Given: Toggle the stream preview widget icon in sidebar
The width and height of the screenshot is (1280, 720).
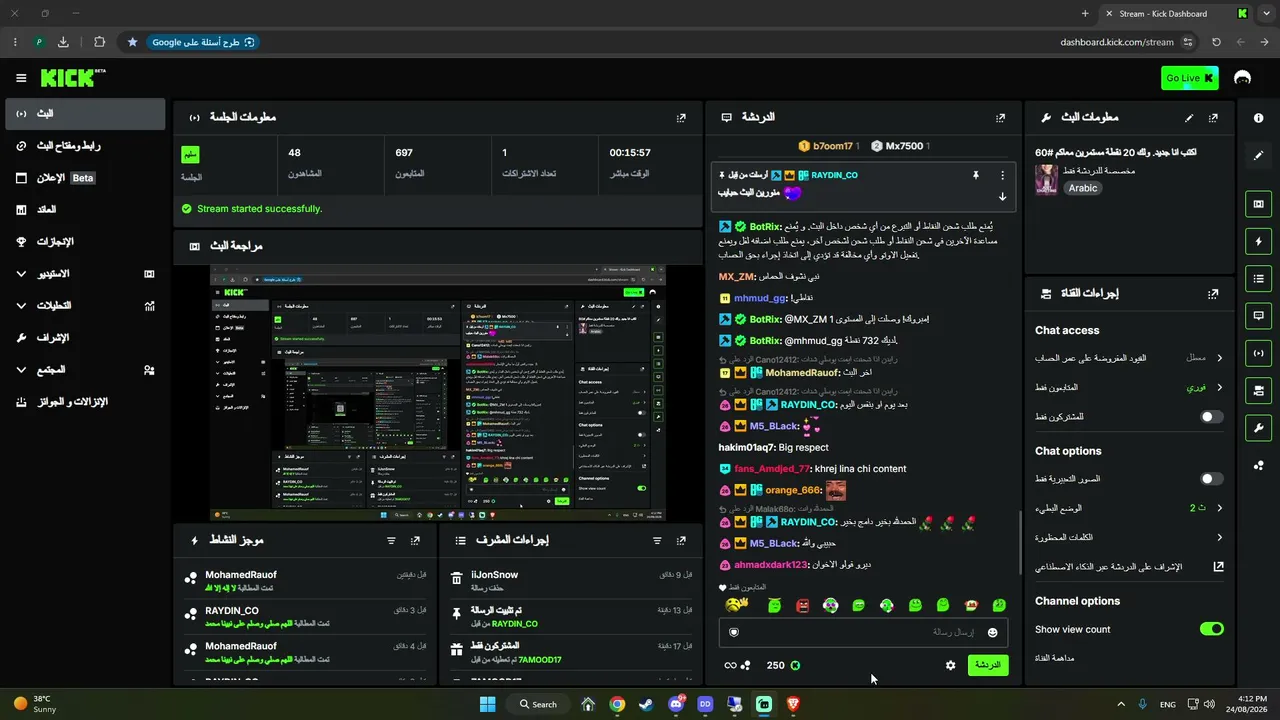Looking at the screenshot, I should [x=1258, y=204].
